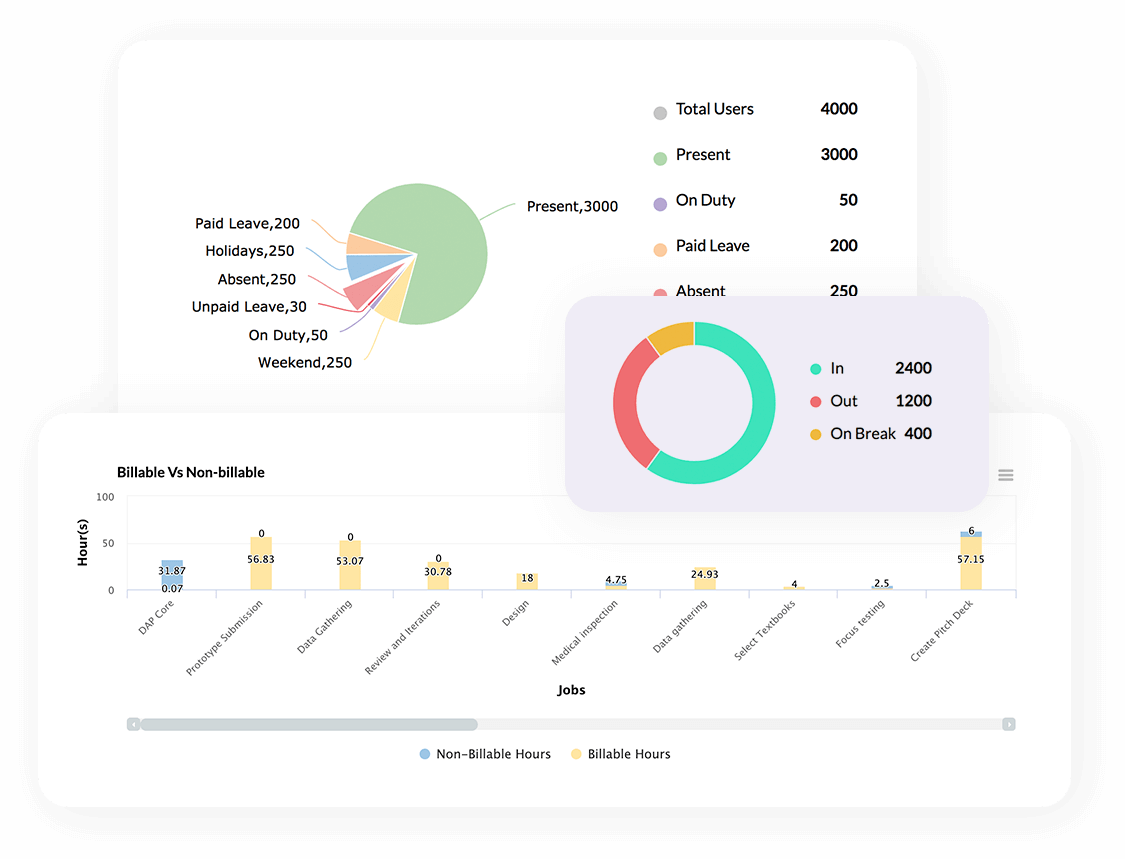Screen dimensions: 1125x859
Task: Click the "Holidays,250" pie label
Action: point(249,251)
